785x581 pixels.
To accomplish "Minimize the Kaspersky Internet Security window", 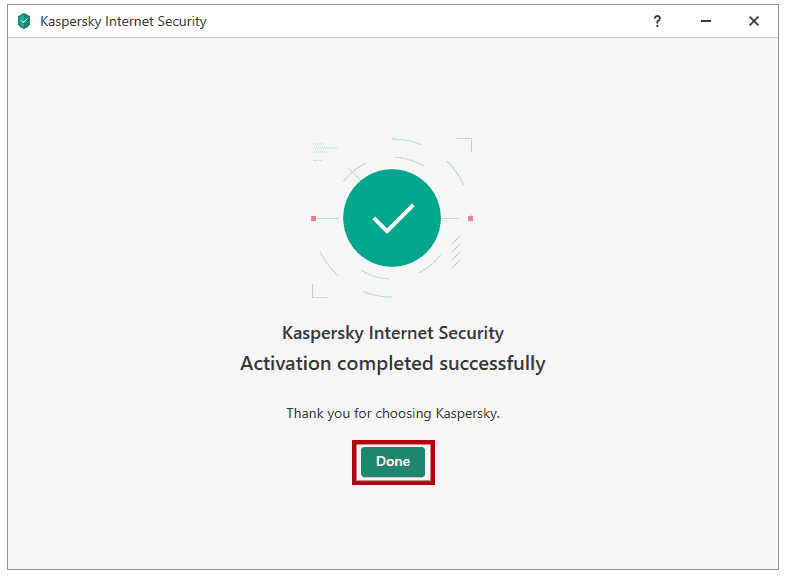I will click(x=706, y=21).
